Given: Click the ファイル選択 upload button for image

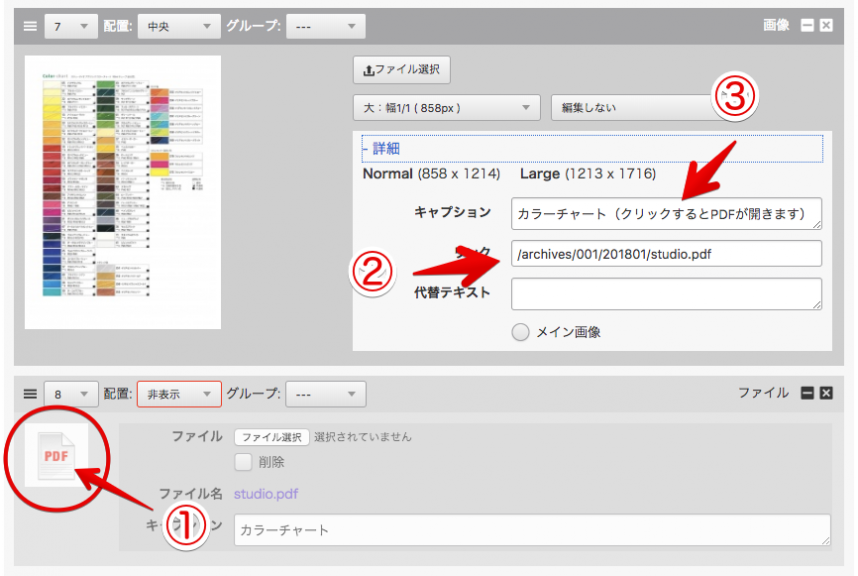Looking at the screenshot, I should 402,70.
